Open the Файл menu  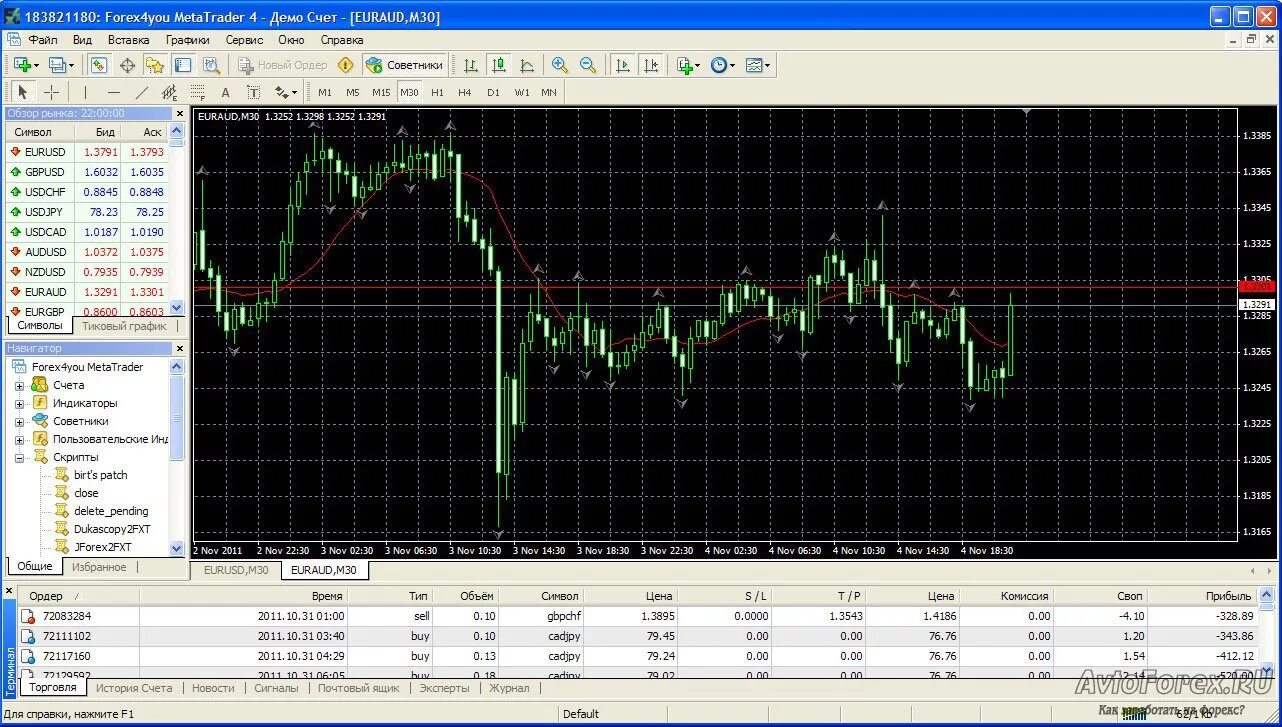(42, 40)
